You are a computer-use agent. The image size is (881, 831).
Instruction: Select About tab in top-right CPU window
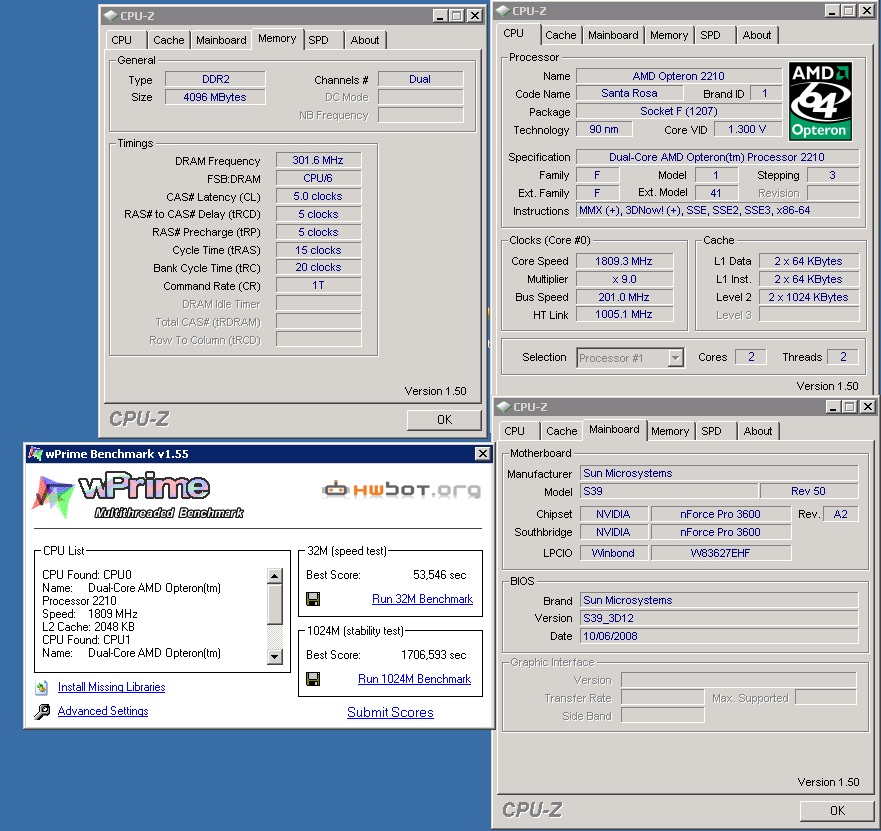[757, 35]
